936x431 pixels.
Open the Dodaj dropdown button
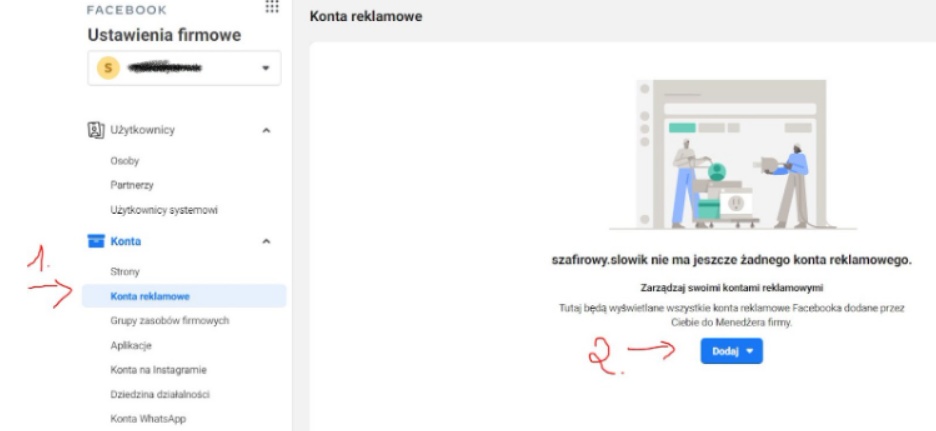731,351
